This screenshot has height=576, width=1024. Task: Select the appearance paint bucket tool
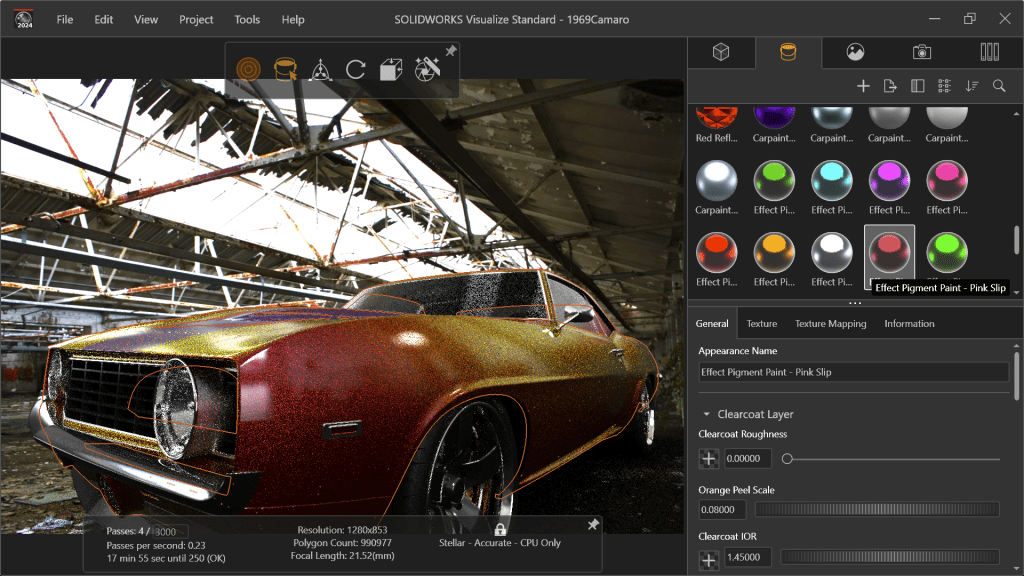285,69
